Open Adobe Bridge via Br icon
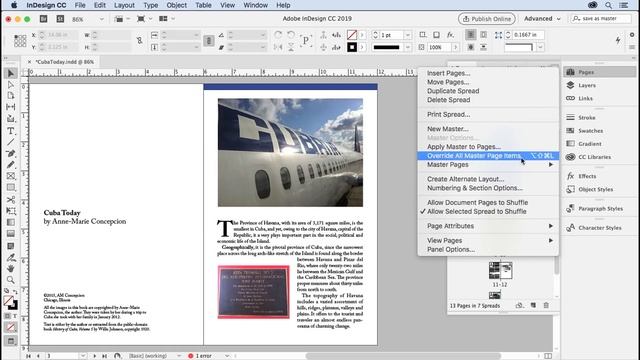The width and height of the screenshot is (640, 360). 43,19
